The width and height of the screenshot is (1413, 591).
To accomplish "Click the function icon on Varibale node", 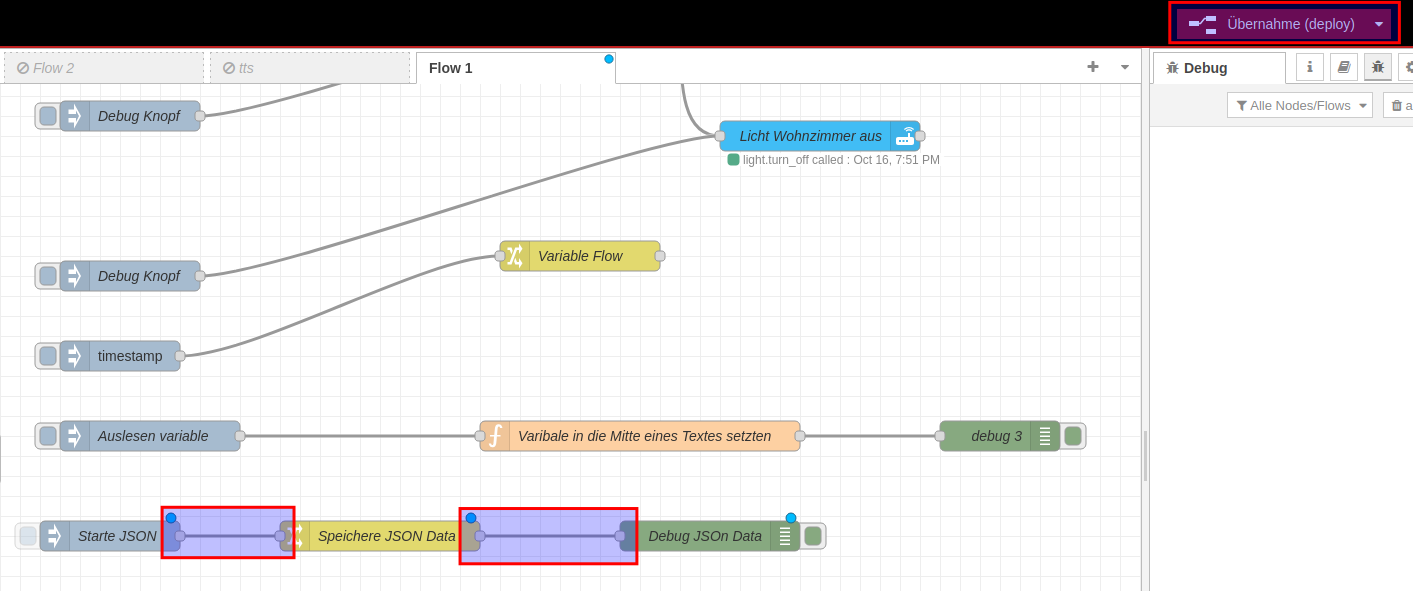I will coord(495,436).
